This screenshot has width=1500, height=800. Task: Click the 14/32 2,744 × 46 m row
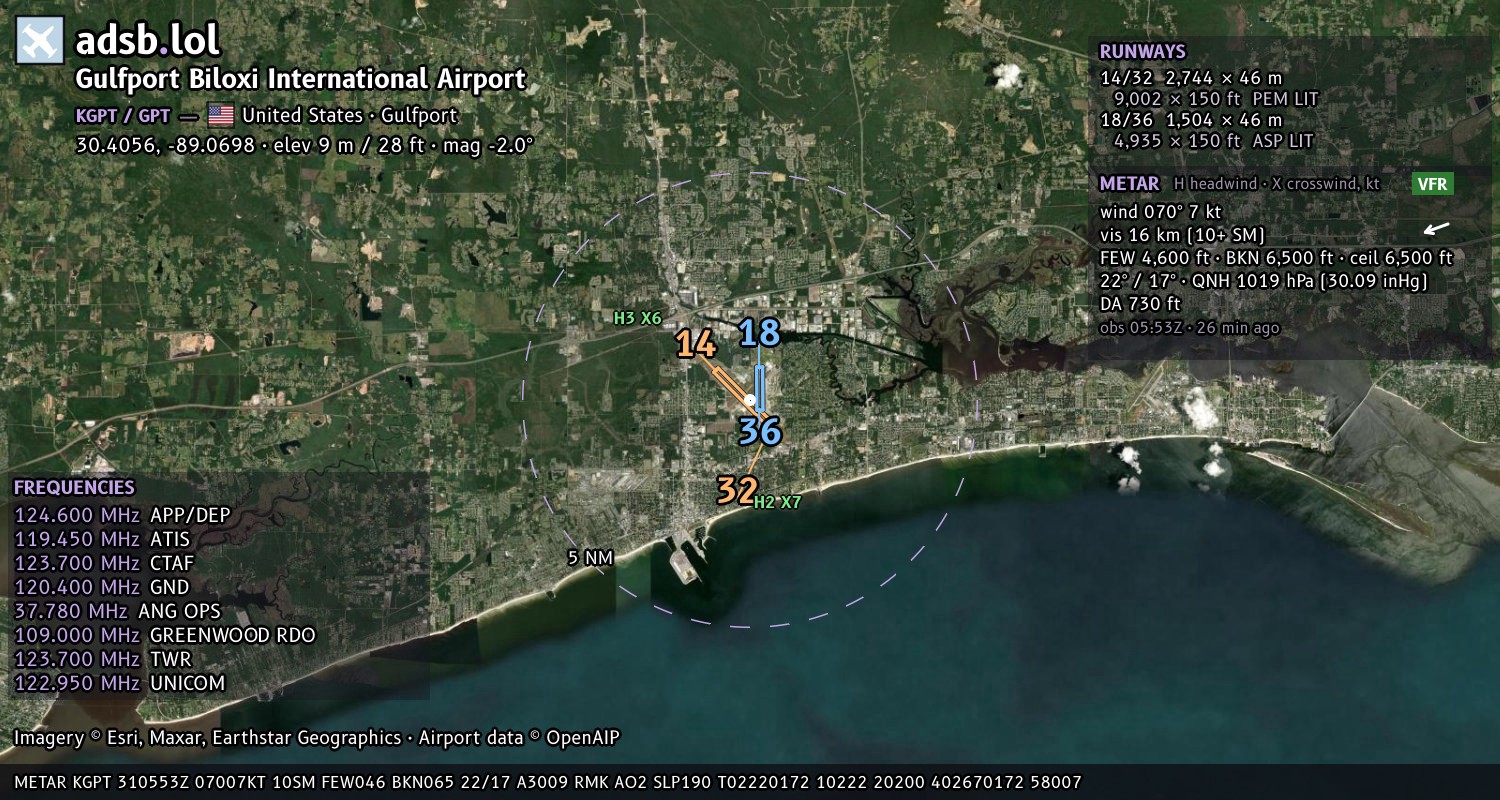(1191, 77)
